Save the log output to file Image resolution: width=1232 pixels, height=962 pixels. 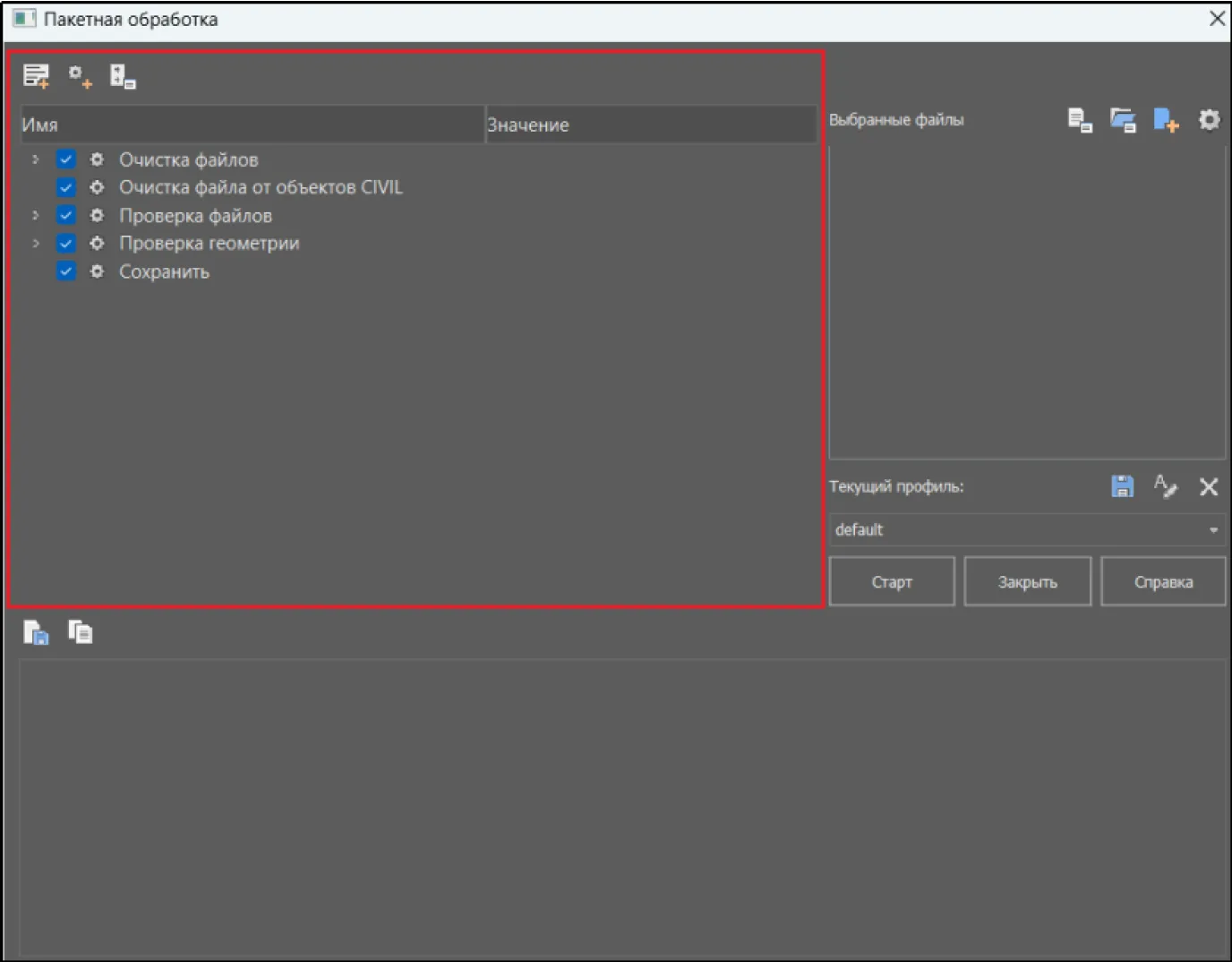click(x=36, y=633)
